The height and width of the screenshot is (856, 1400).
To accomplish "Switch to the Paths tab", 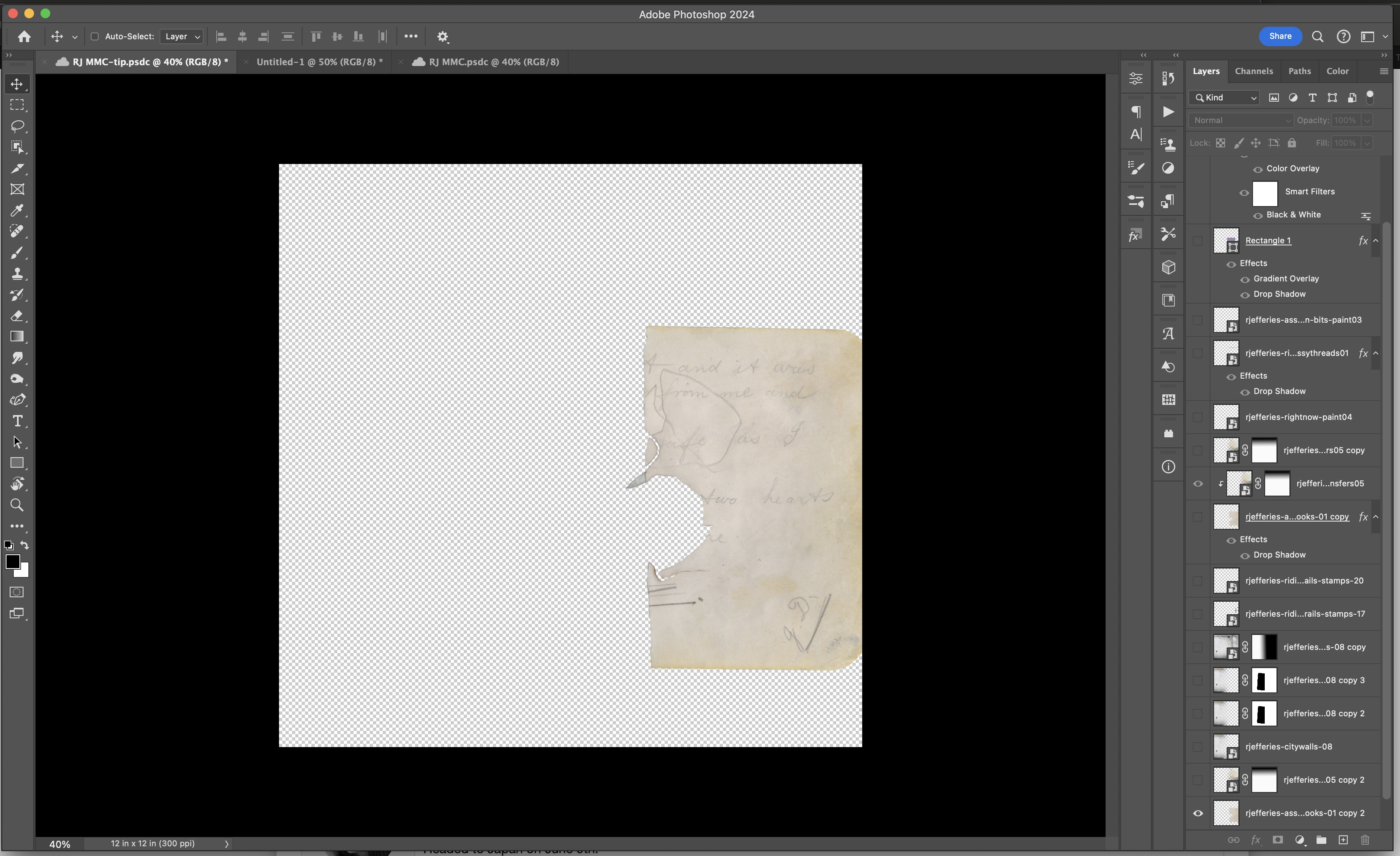I will coord(1300,71).
